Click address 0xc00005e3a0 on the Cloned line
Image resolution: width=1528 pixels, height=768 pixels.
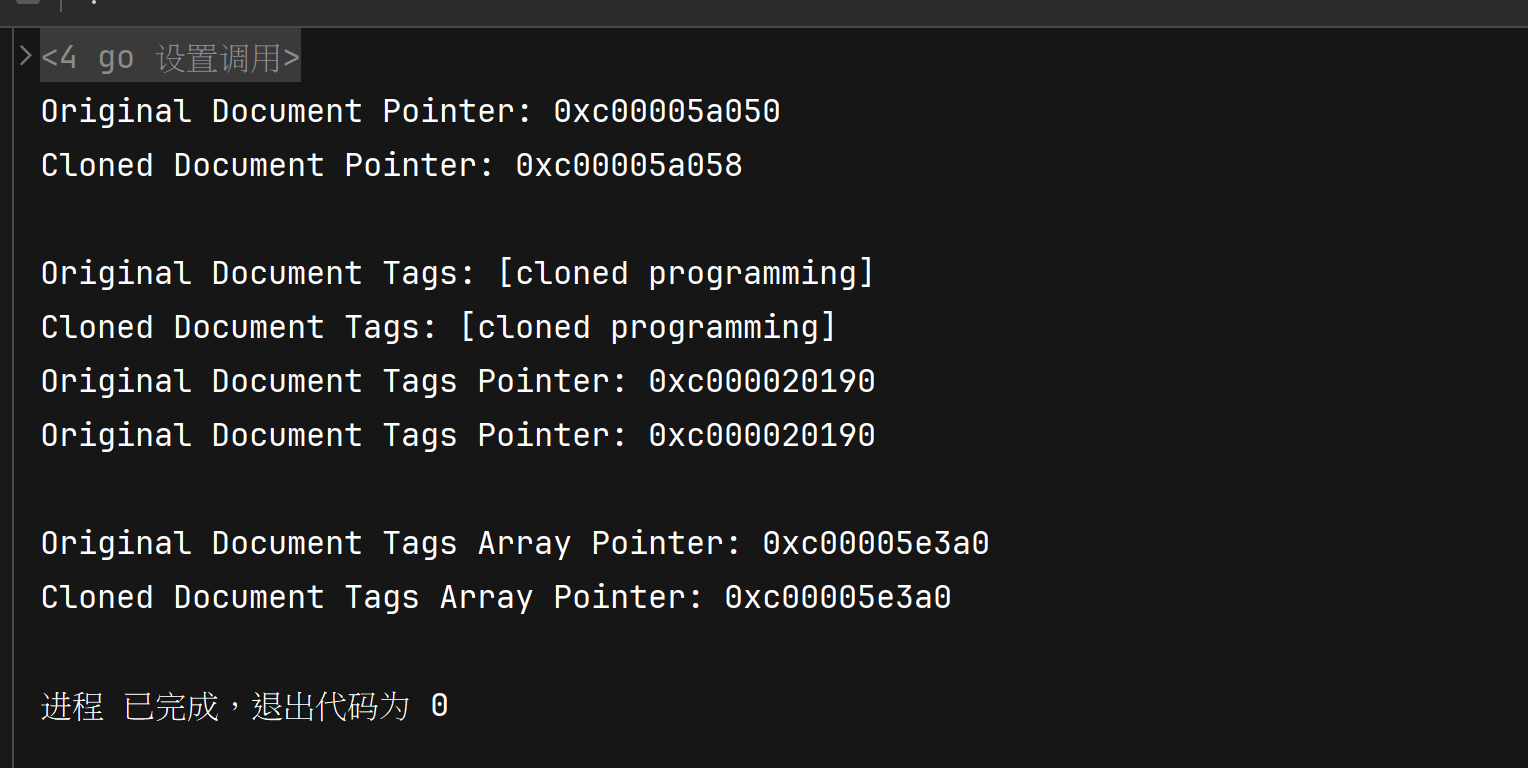[x=837, y=597]
